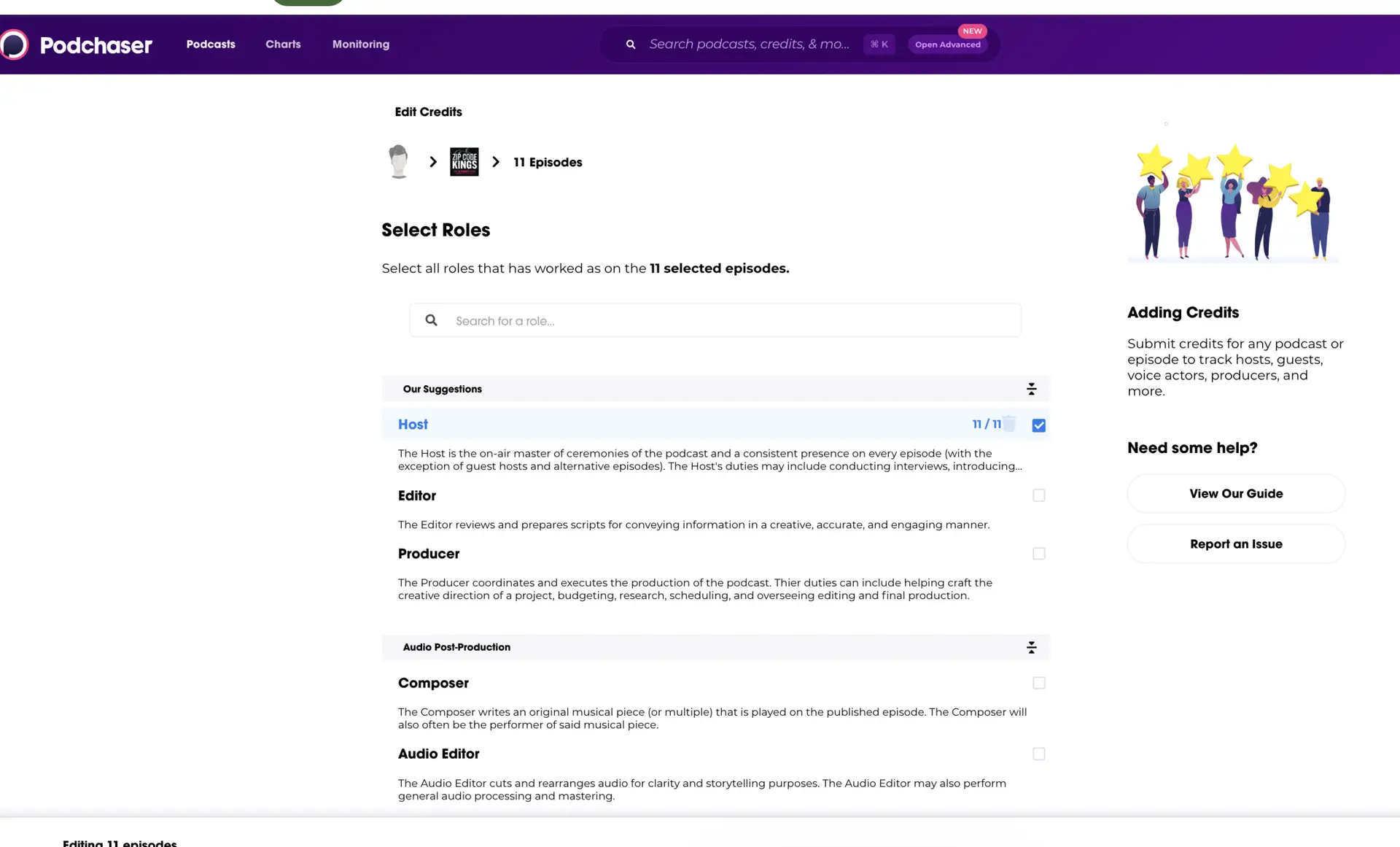
Task: Uncheck the Host role checkbox
Action: coord(1038,425)
